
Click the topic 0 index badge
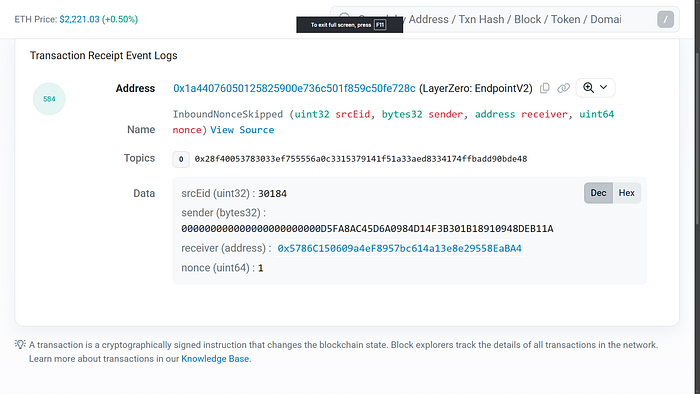tap(181, 159)
